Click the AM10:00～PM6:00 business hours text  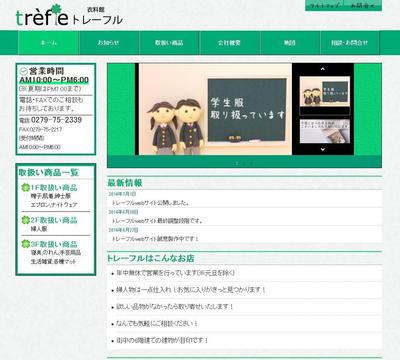54,80
